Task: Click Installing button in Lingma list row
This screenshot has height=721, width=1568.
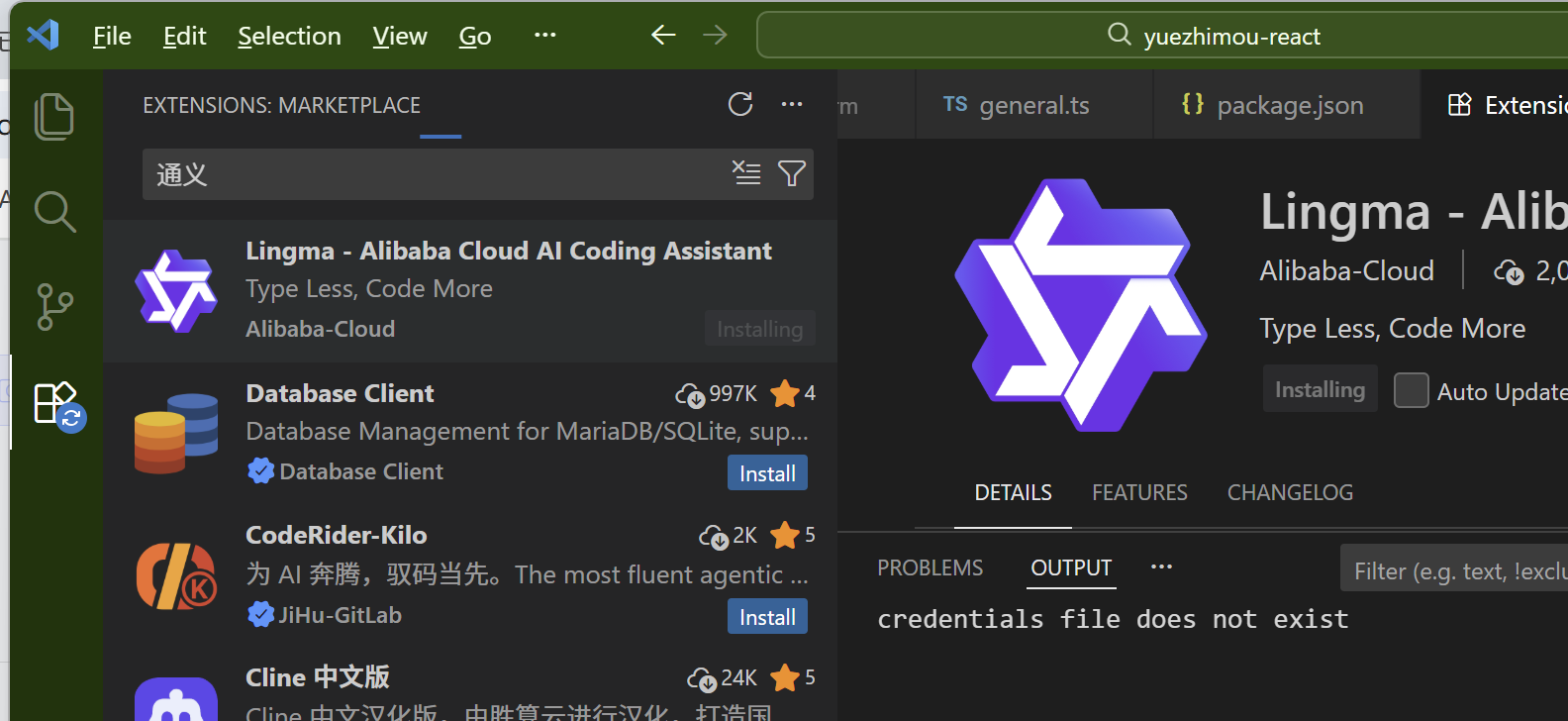Action: click(x=759, y=329)
